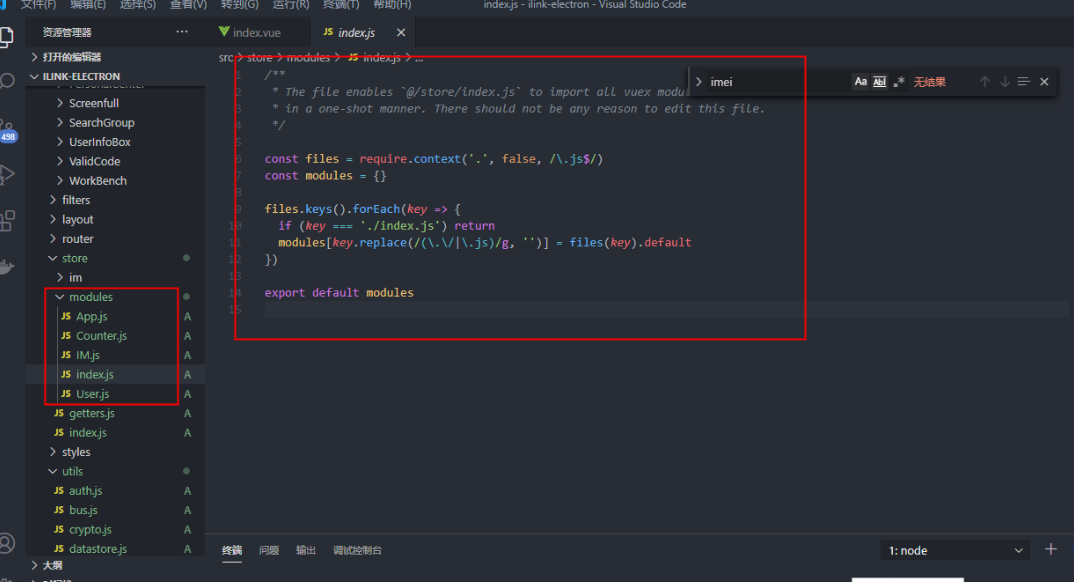Collapse the utils folder
The height and width of the screenshot is (582, 1074).
tap(115, 471)
